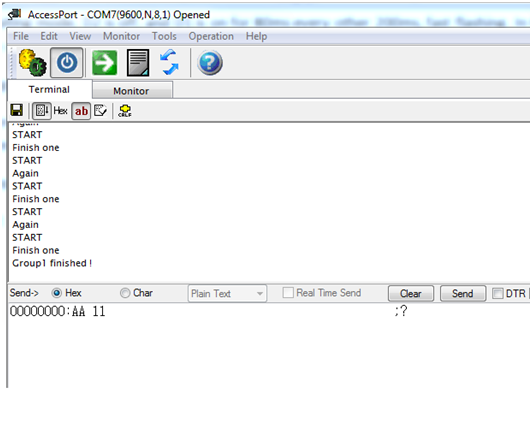Toggle the 'ab' character display button
Viewport: 532px width, 425px height.
pos(81,111)
